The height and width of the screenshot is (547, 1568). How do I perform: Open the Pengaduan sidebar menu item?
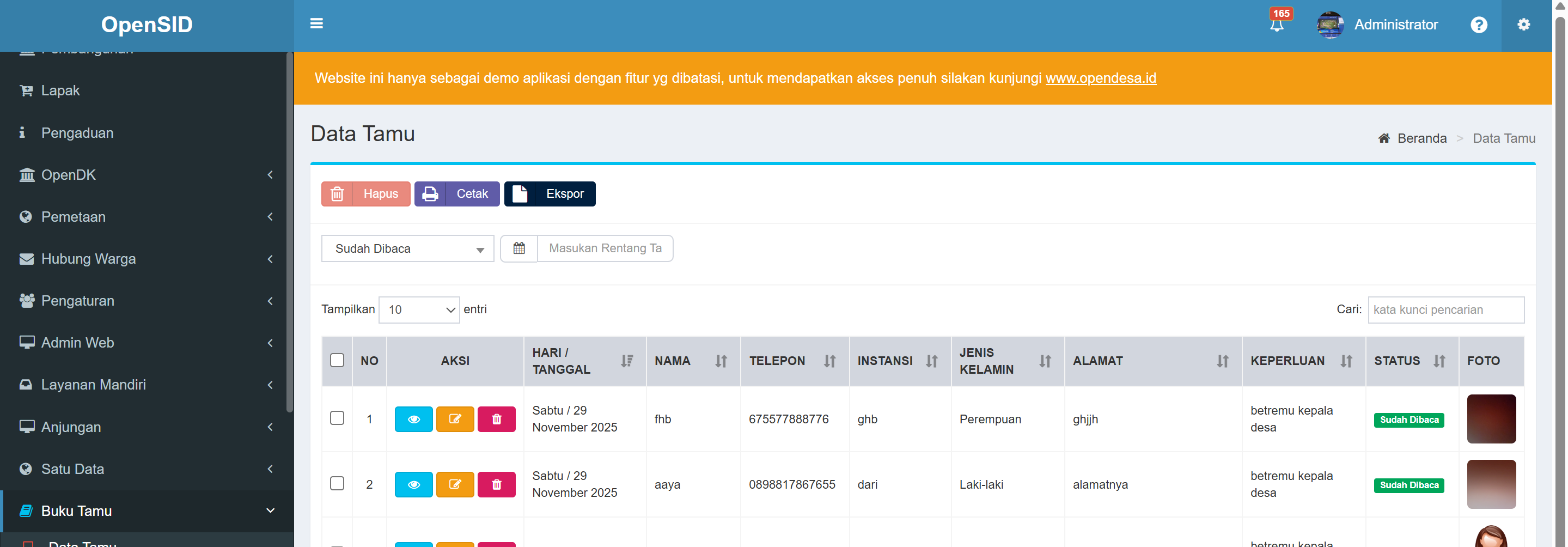pyautogui.click(x=77, y=133)
